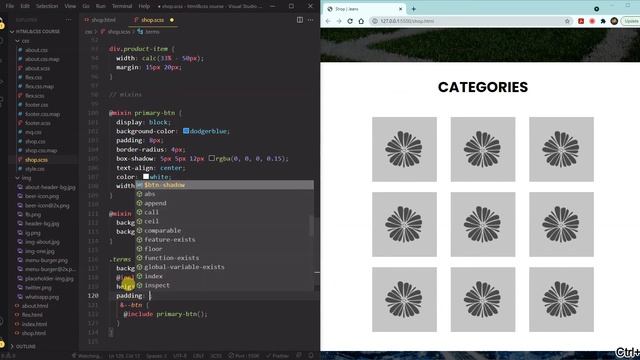Choose 'floor' autocomplete suggestion
Image resolution: width=640 pixels, height=360 pixels.
click(224, 249)
